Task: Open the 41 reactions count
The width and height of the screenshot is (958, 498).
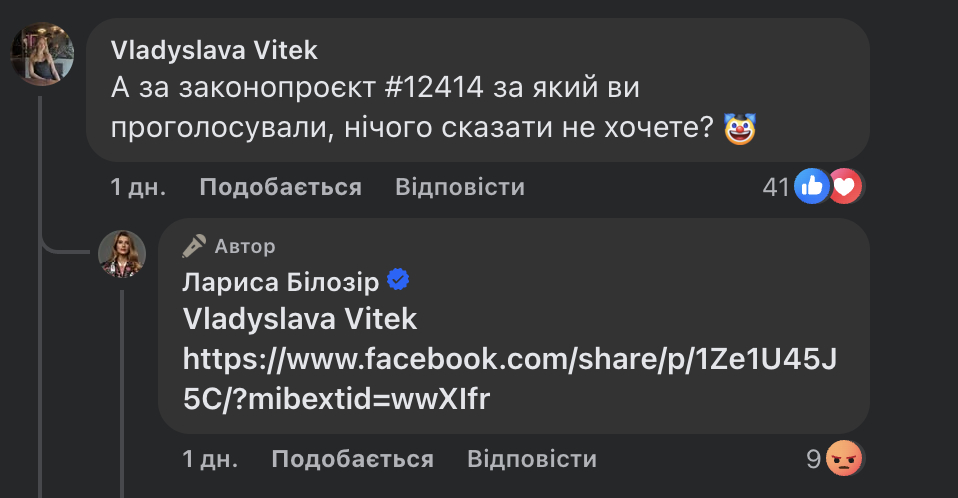Action: [776, 187]
